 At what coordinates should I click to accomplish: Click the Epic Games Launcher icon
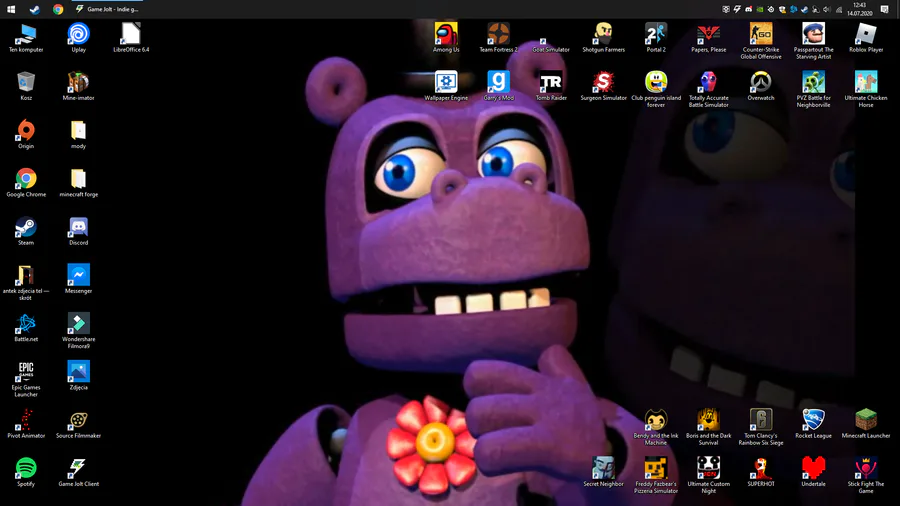point(26,379)
